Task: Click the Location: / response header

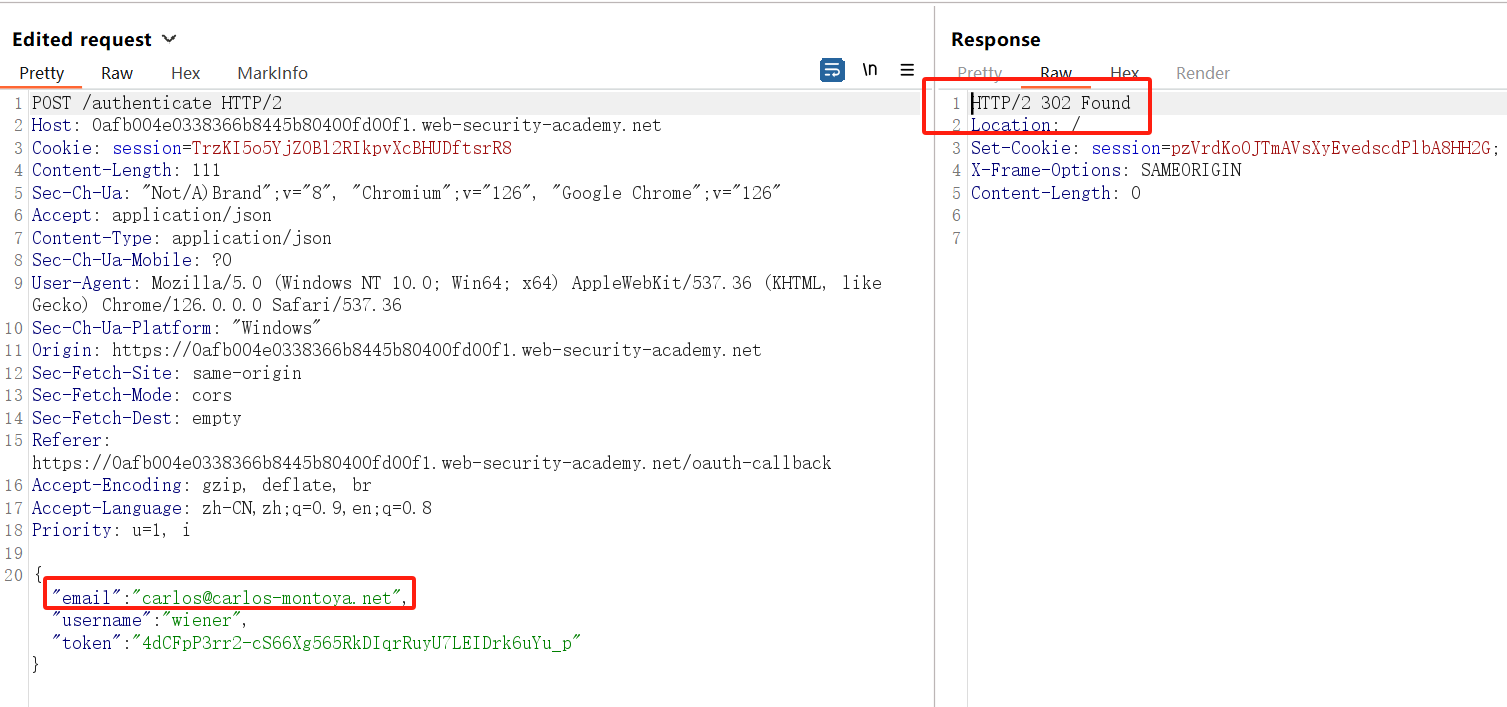Action: click(1026, 125)
